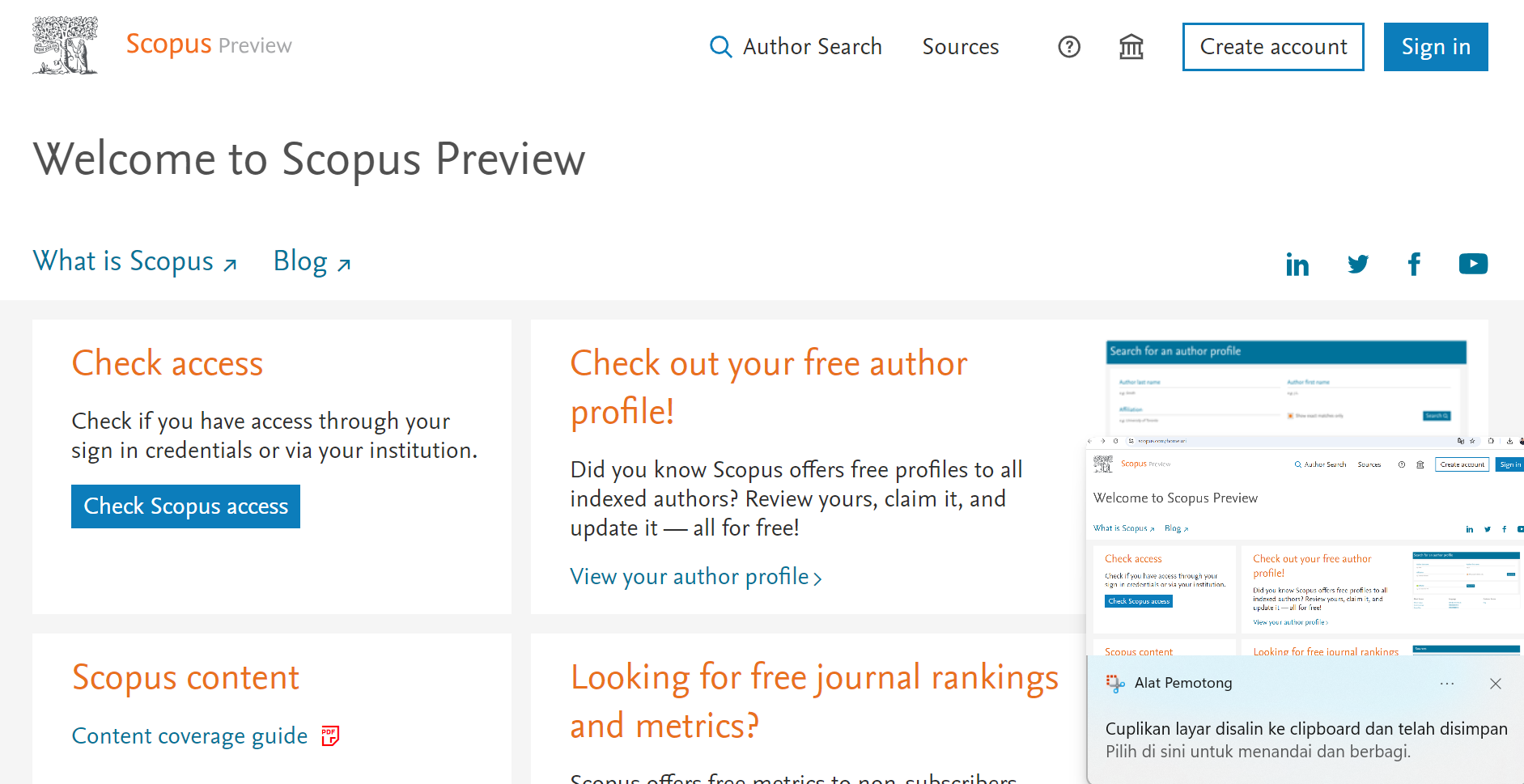Open the Sources menu item
The width and height of the screenshot is (1524, 784).
961,47
